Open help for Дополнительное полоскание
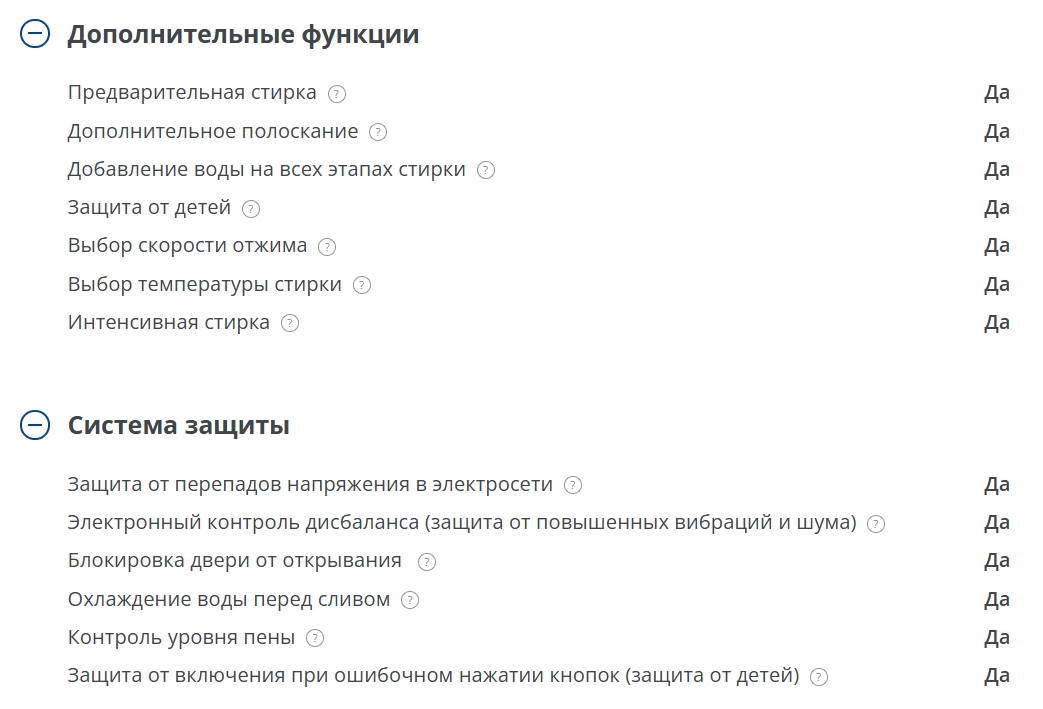1043x709 pixels. (x=378, y=132)
